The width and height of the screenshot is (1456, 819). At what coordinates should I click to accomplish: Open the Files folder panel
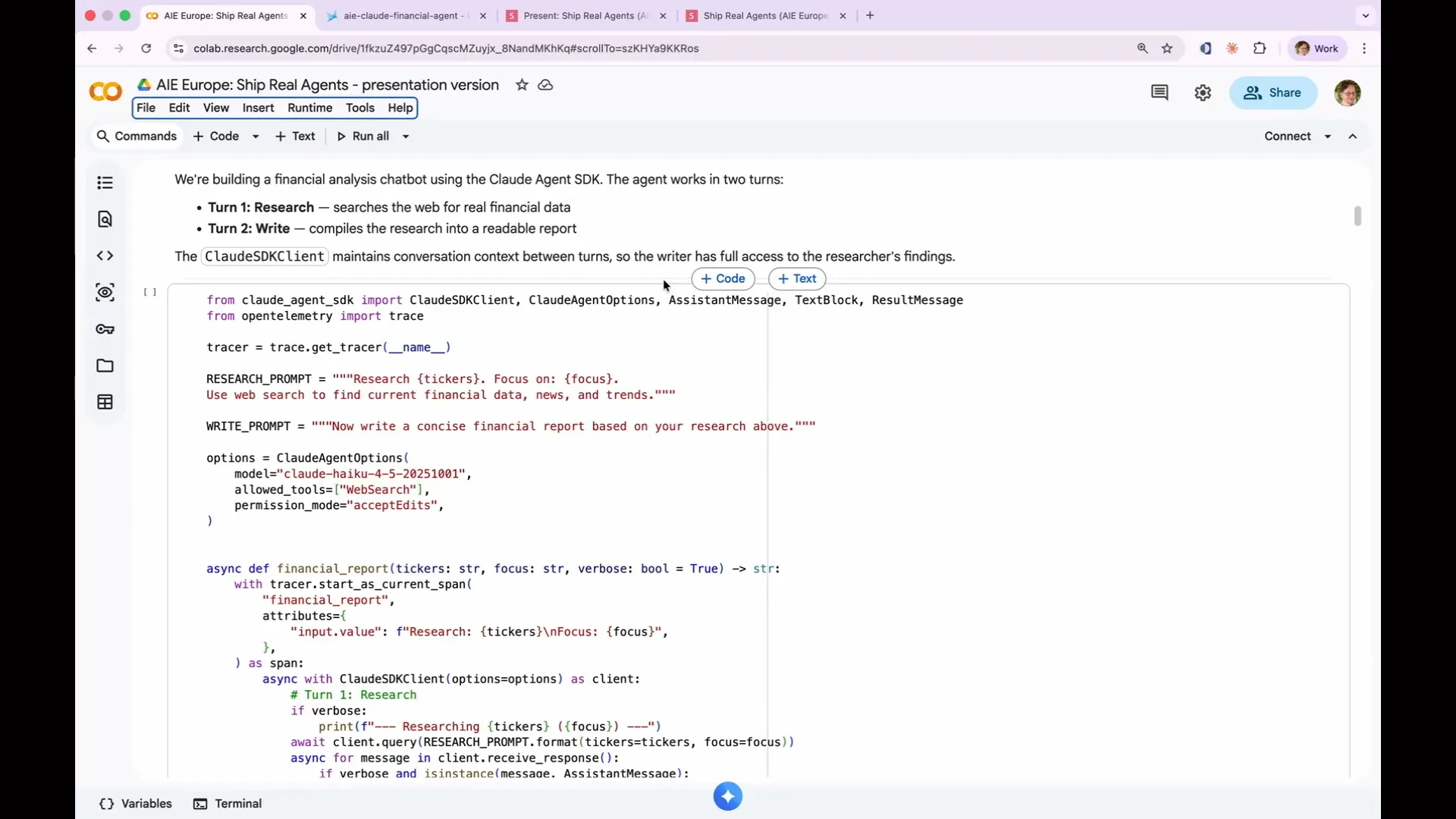(x=105, y=366)
